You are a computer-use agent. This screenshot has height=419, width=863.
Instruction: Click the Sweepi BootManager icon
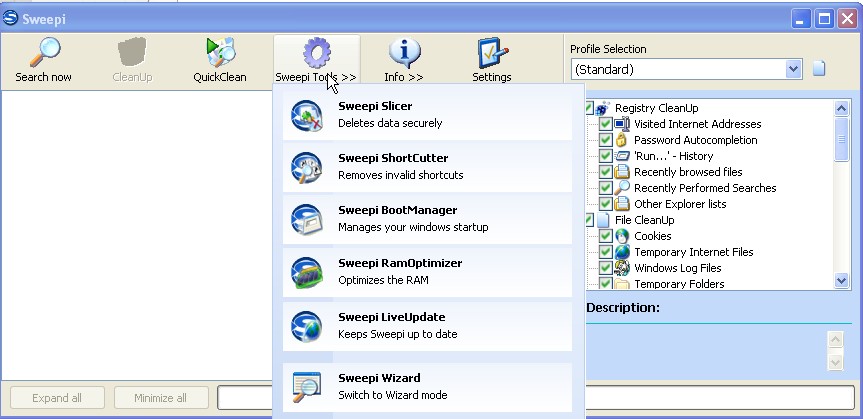point(307,220)
